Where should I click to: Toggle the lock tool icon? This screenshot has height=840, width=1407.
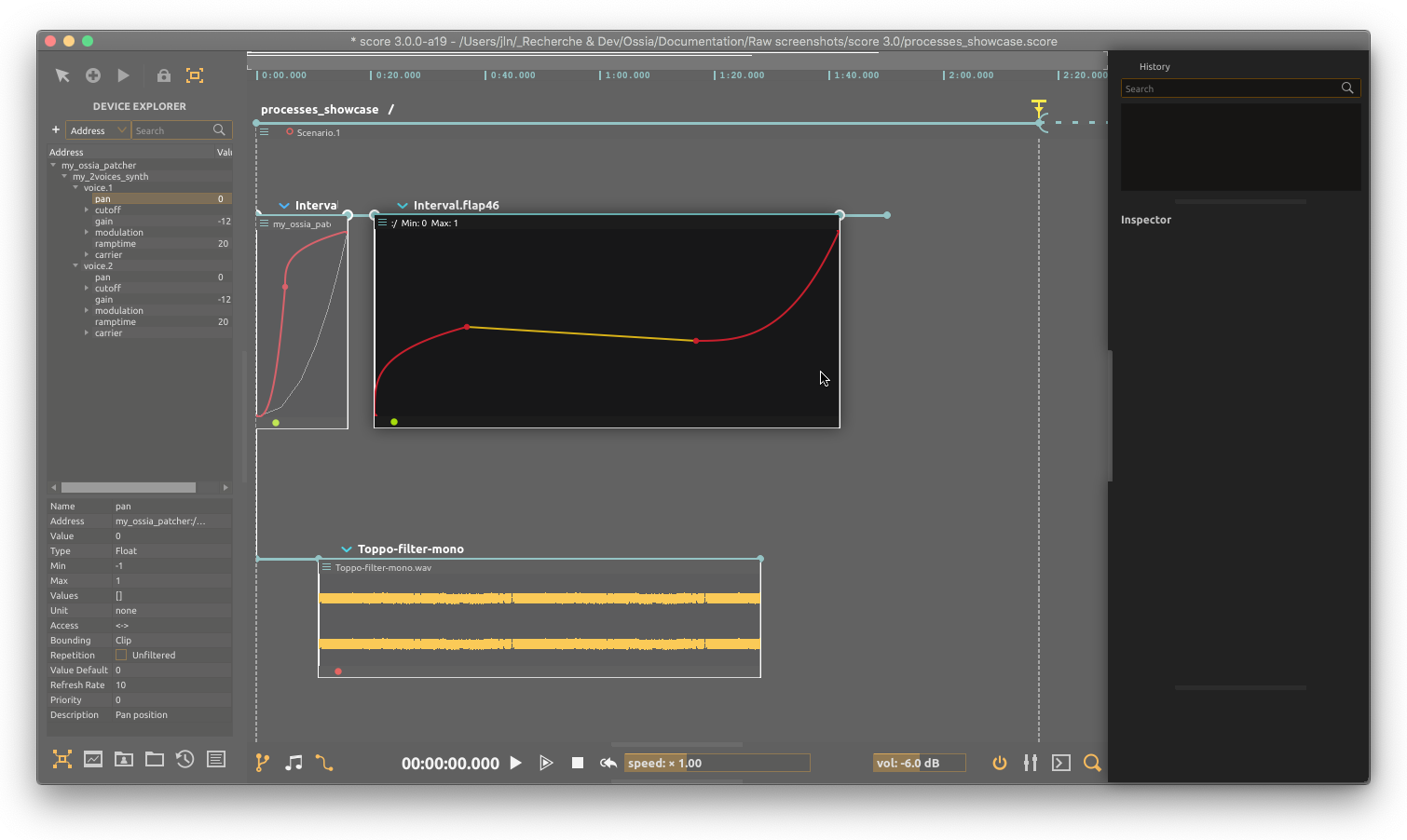tap(164, 75)
